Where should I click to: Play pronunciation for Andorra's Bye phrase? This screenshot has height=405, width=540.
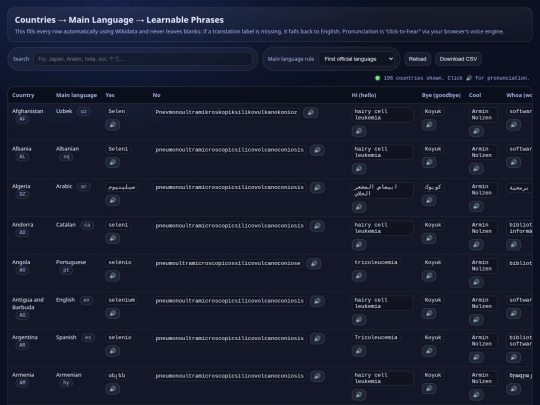click(x=429, y=238)
